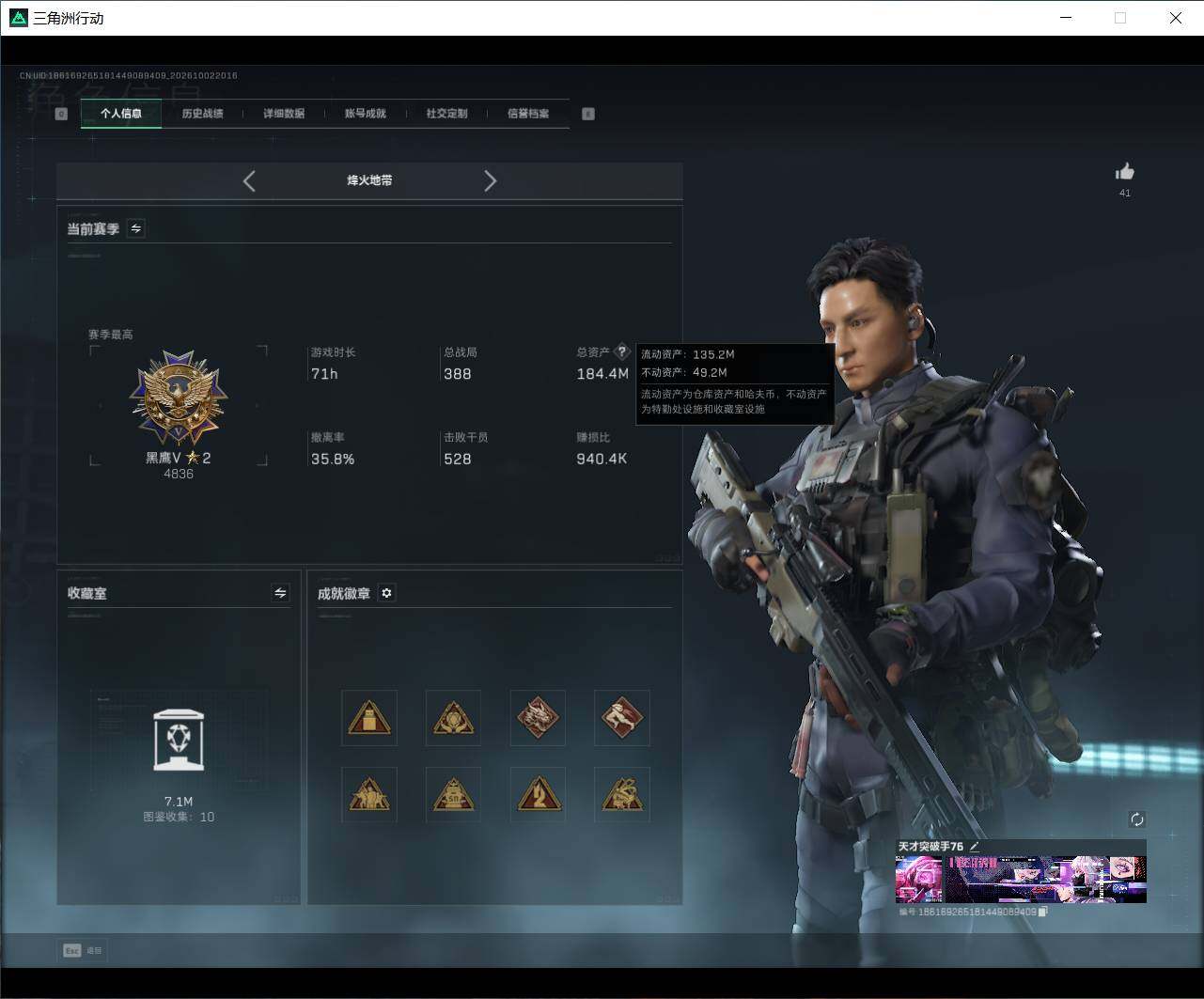Click the collection room display case icon
1204x999 pixels.
[179, 740]
